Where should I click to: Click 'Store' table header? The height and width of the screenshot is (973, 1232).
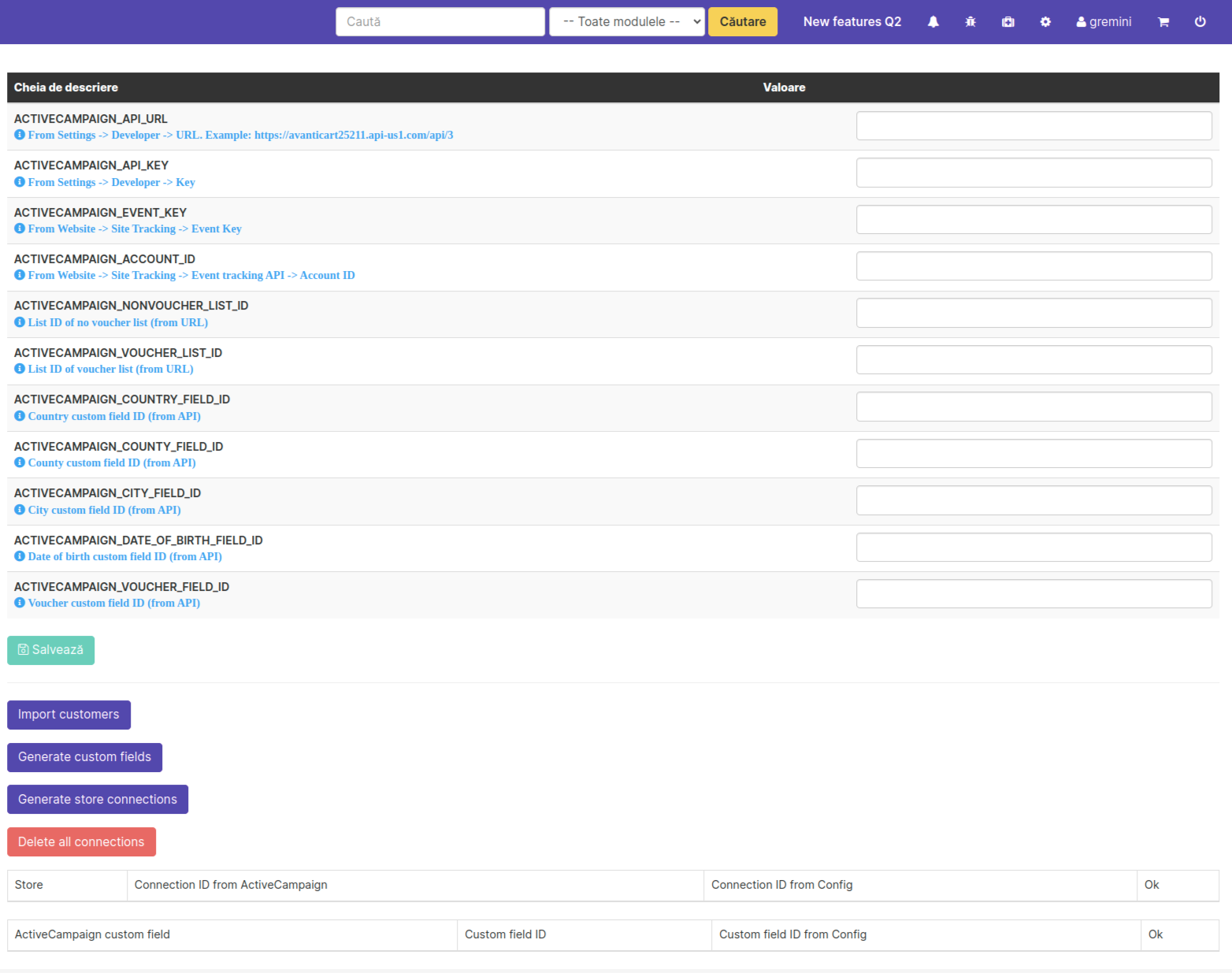point(29,885)
